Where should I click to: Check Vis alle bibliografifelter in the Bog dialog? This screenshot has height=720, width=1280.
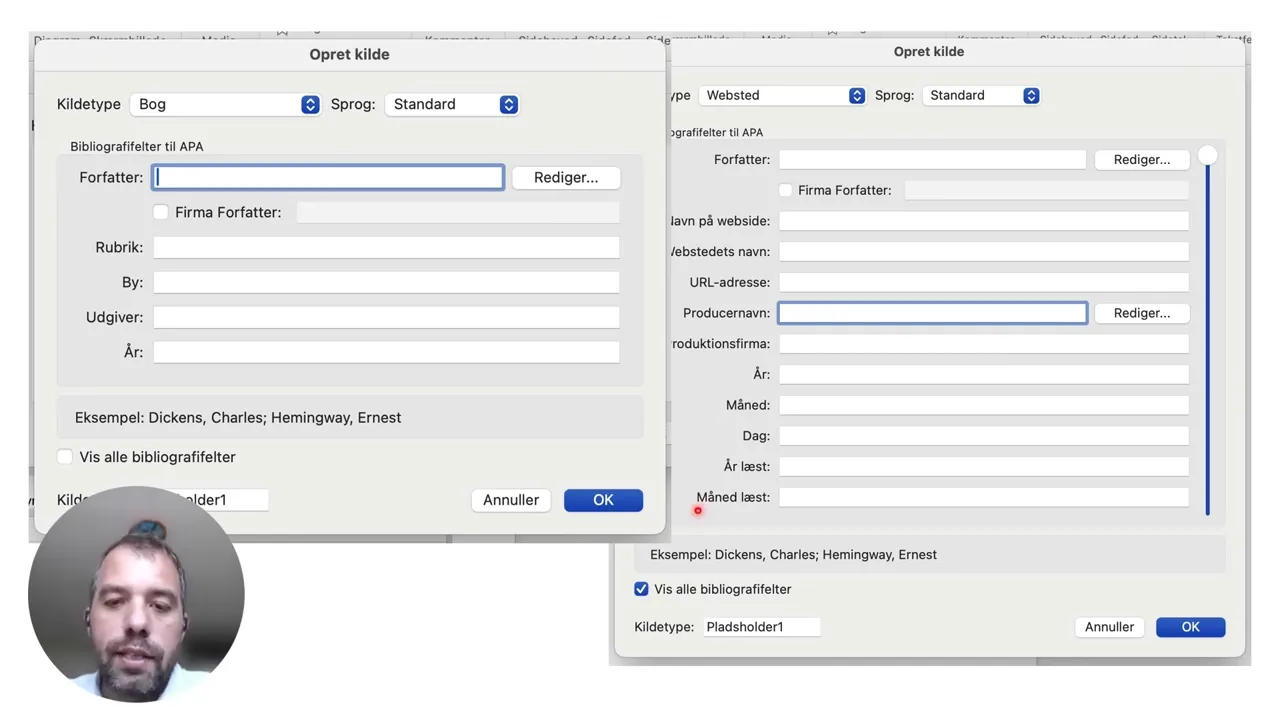click(65, 457)
